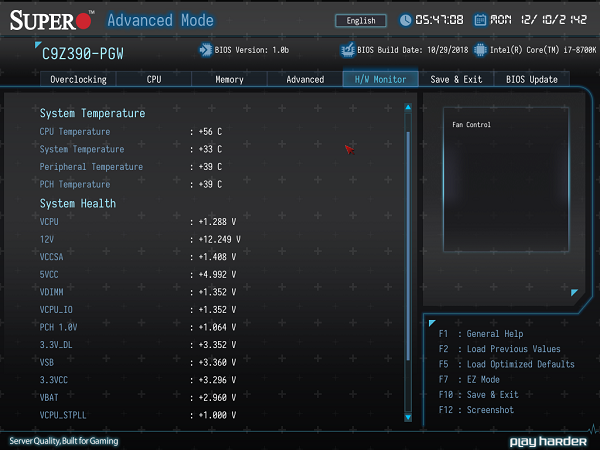Go to the Memory tab
The image size is (600, 450).
229,79
